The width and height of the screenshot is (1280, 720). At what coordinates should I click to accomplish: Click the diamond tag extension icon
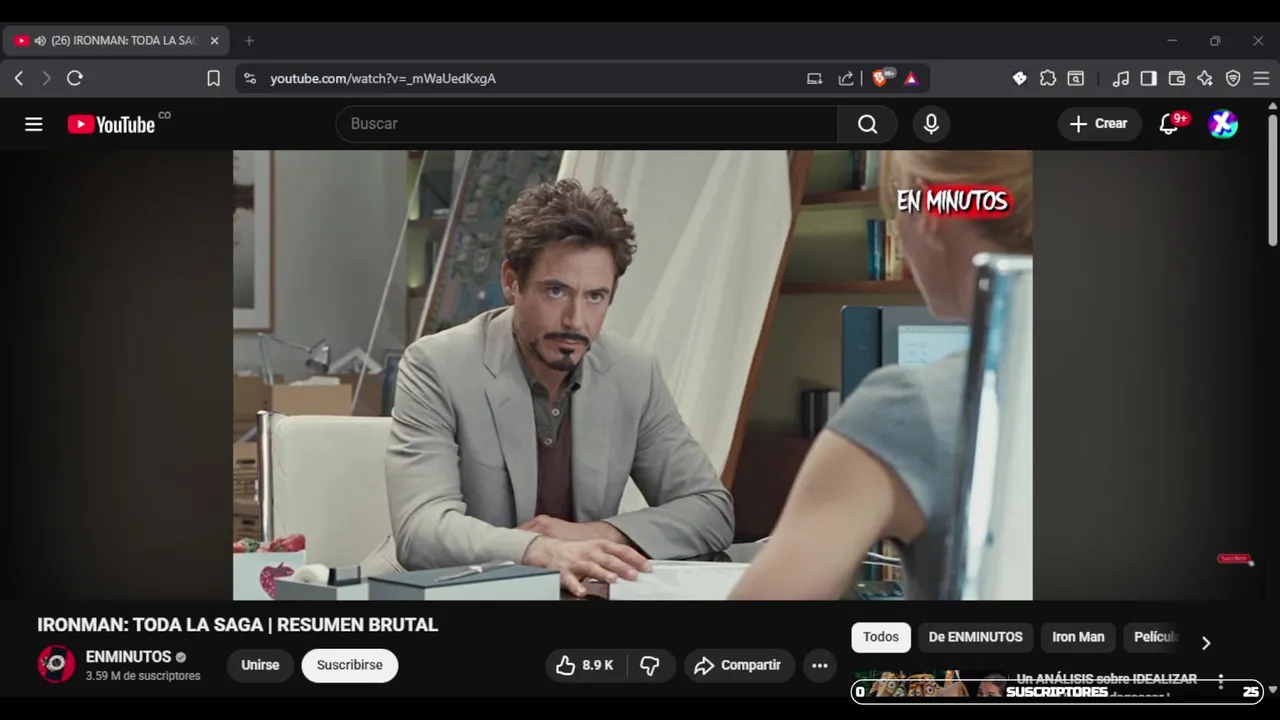point(1019,78)
